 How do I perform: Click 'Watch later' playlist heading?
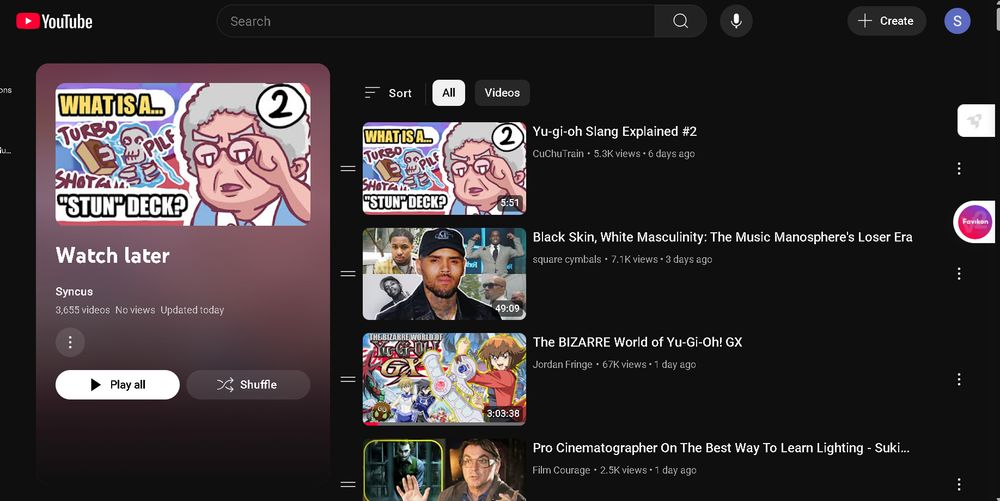[112, 256]
